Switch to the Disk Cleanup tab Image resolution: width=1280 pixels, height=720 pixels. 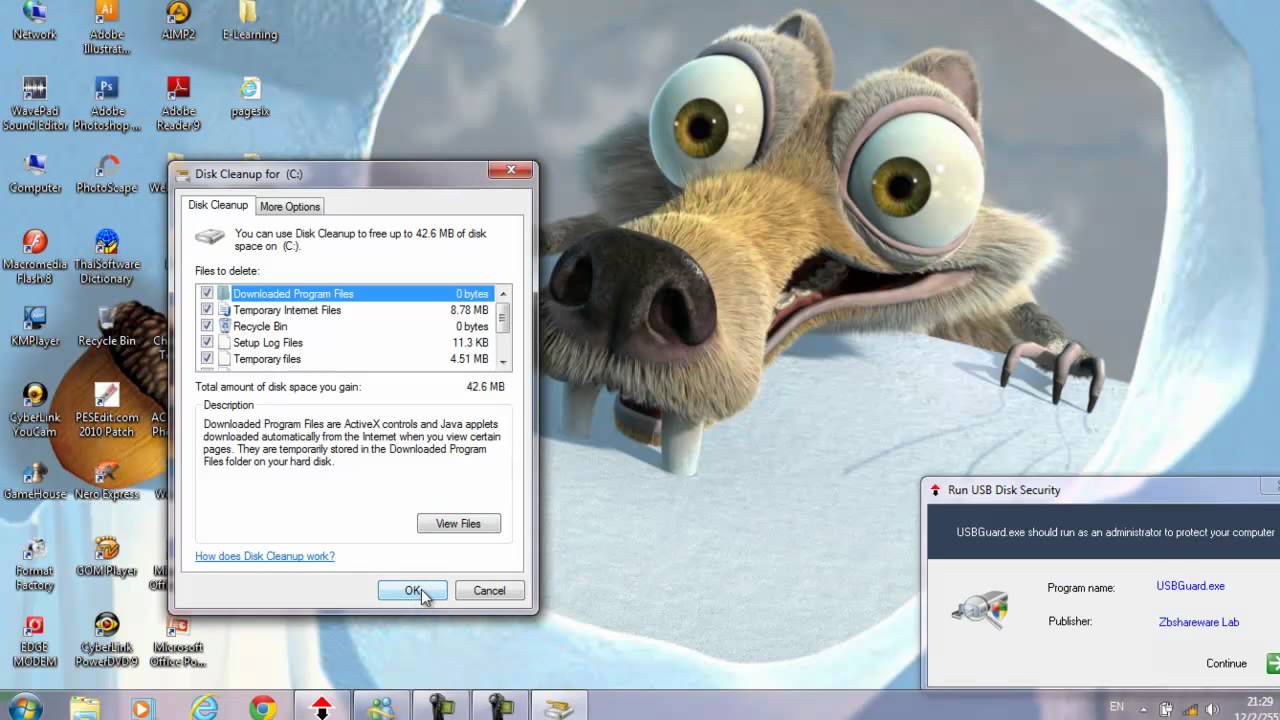(x=218, y=205)
